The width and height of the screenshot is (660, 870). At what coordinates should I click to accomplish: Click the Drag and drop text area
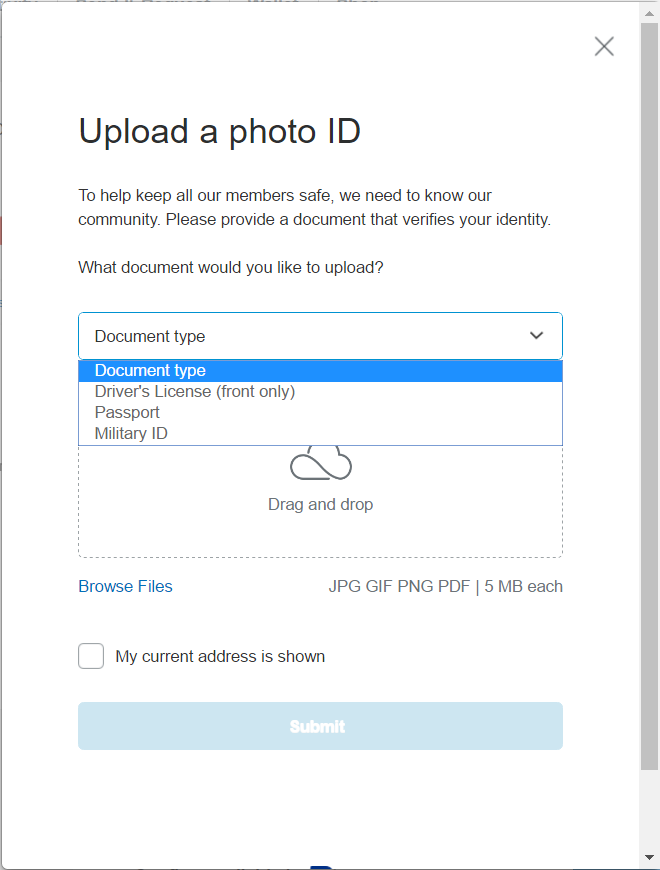coord(320,505)
